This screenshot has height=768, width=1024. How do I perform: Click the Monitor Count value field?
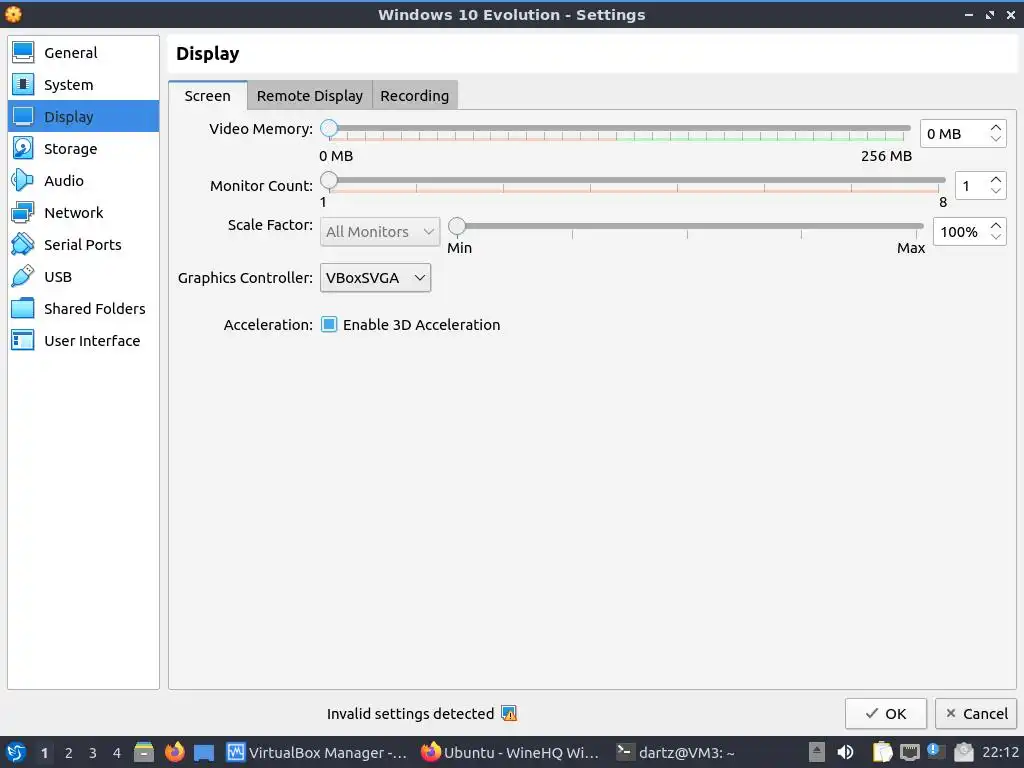coord(972,186)
